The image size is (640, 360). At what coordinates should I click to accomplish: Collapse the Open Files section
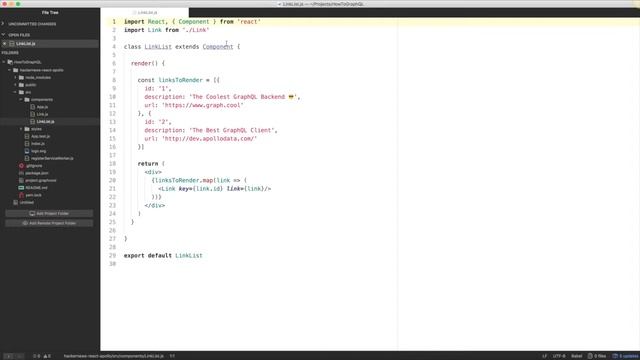pyautogui.click(x=3, y=35)
